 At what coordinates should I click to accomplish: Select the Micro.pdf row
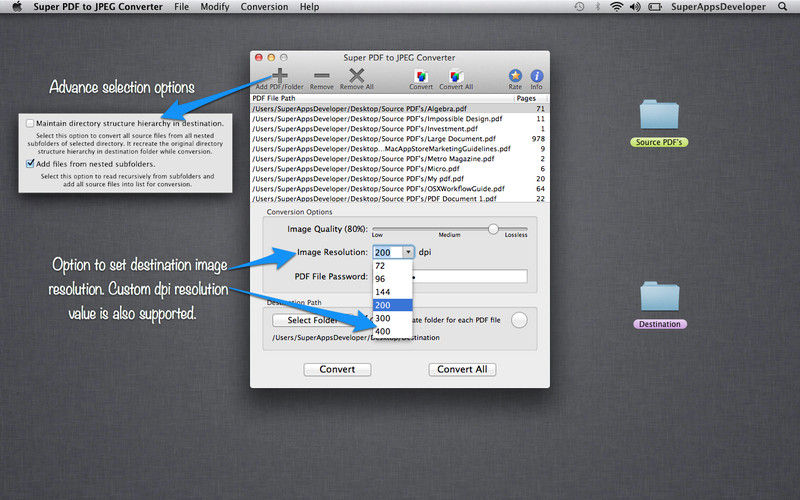click(399, 169)
